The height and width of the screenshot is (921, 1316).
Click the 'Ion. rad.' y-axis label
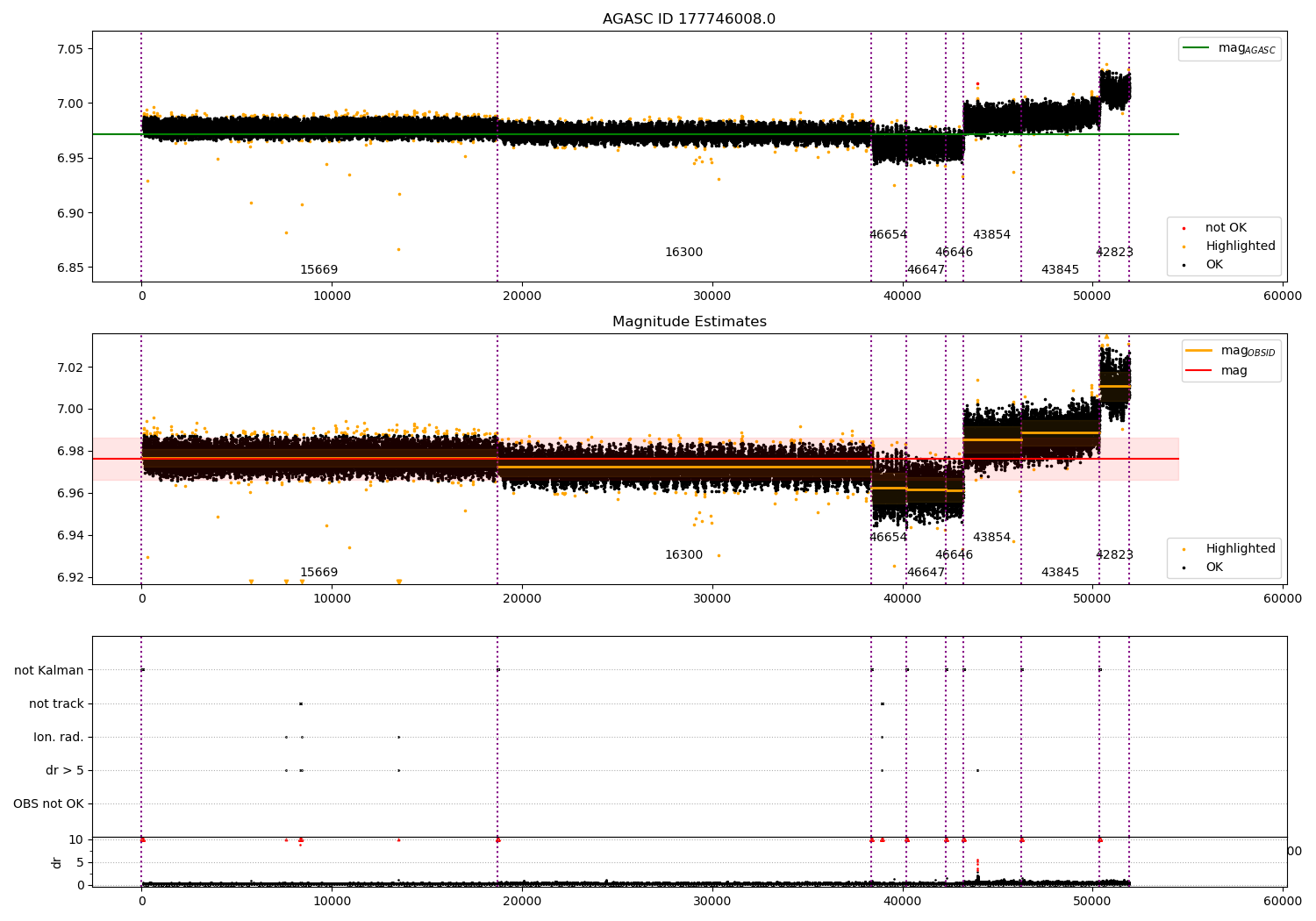pyautogui.click(x=59, y=738)
